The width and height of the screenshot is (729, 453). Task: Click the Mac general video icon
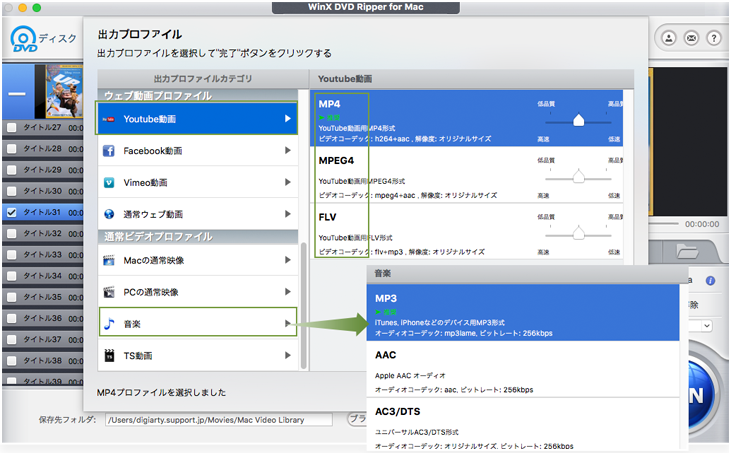pos(109,260)
